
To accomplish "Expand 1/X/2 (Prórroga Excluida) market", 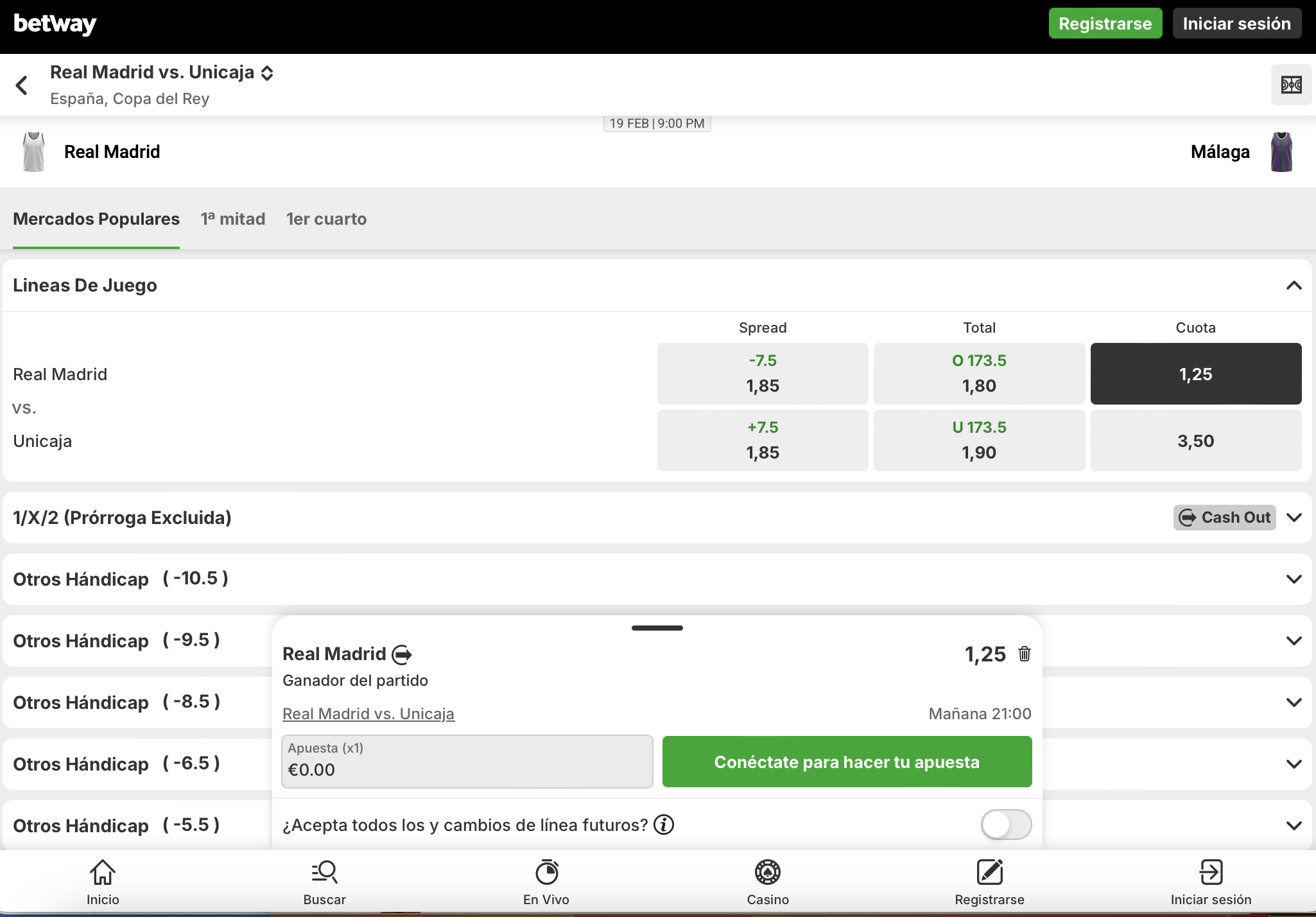I will coord(1294,518).
